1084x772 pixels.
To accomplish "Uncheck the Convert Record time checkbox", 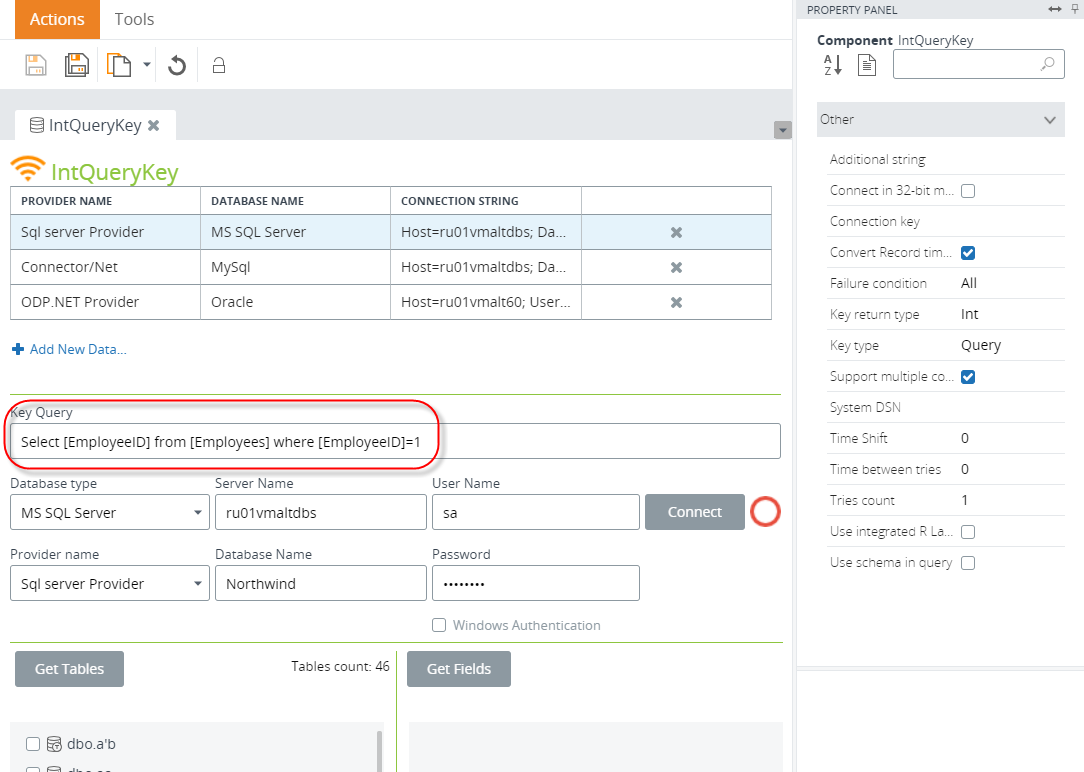I will 968,253.
